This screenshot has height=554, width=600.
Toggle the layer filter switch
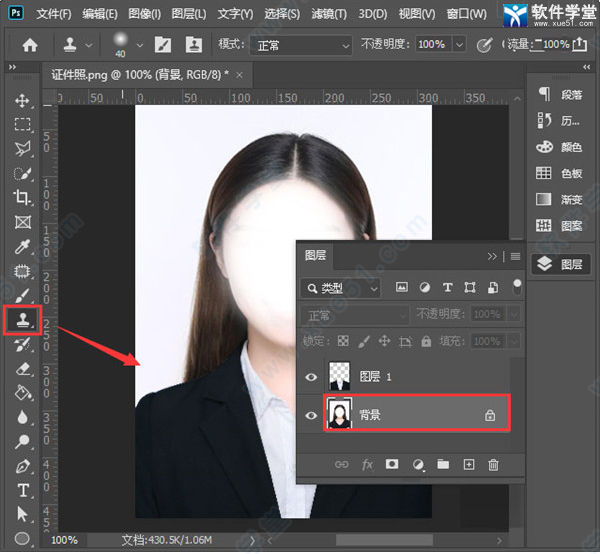click(517, 285)
